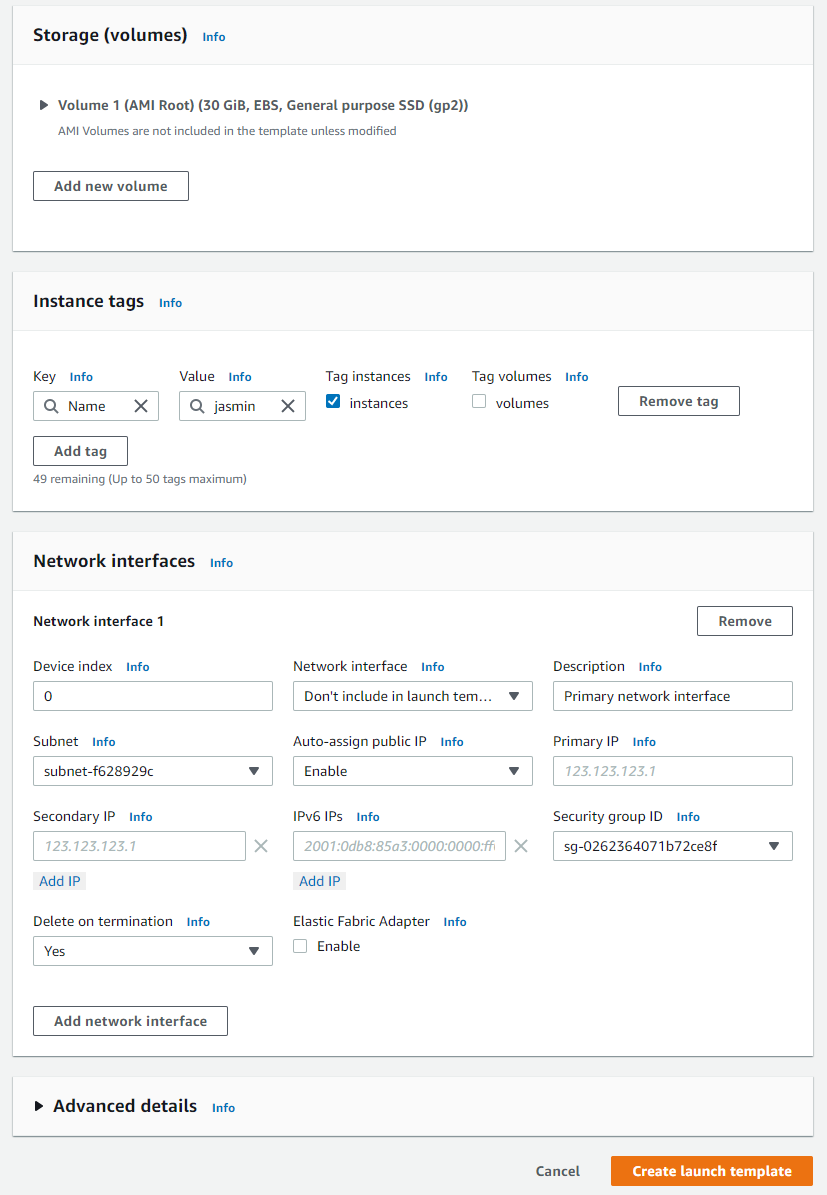Click Create launch template
The height and width of the screenshot is (1195, 827).
[711, 1171]
